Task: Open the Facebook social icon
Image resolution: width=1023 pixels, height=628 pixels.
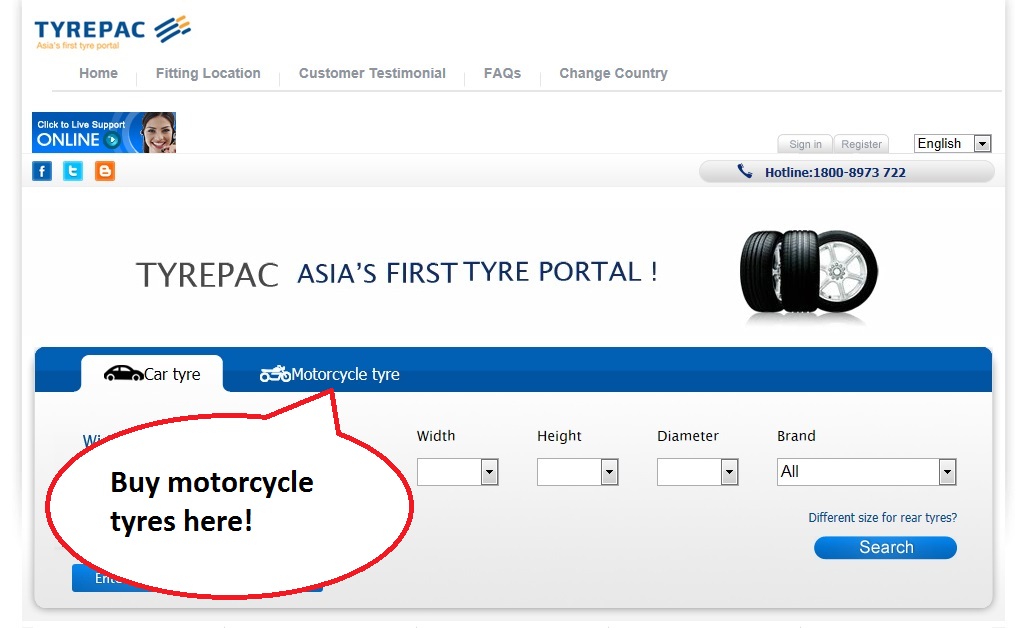Action: coord(41,171)
